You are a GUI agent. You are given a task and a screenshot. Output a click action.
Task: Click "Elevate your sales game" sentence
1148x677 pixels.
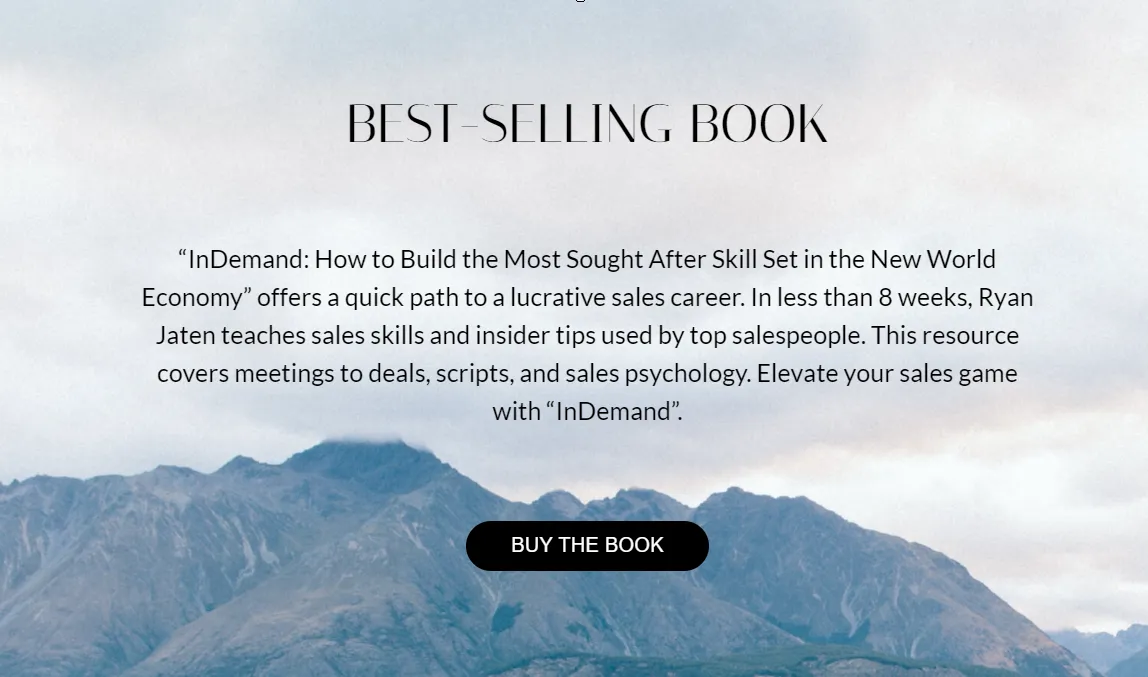[x=887, y=373]
